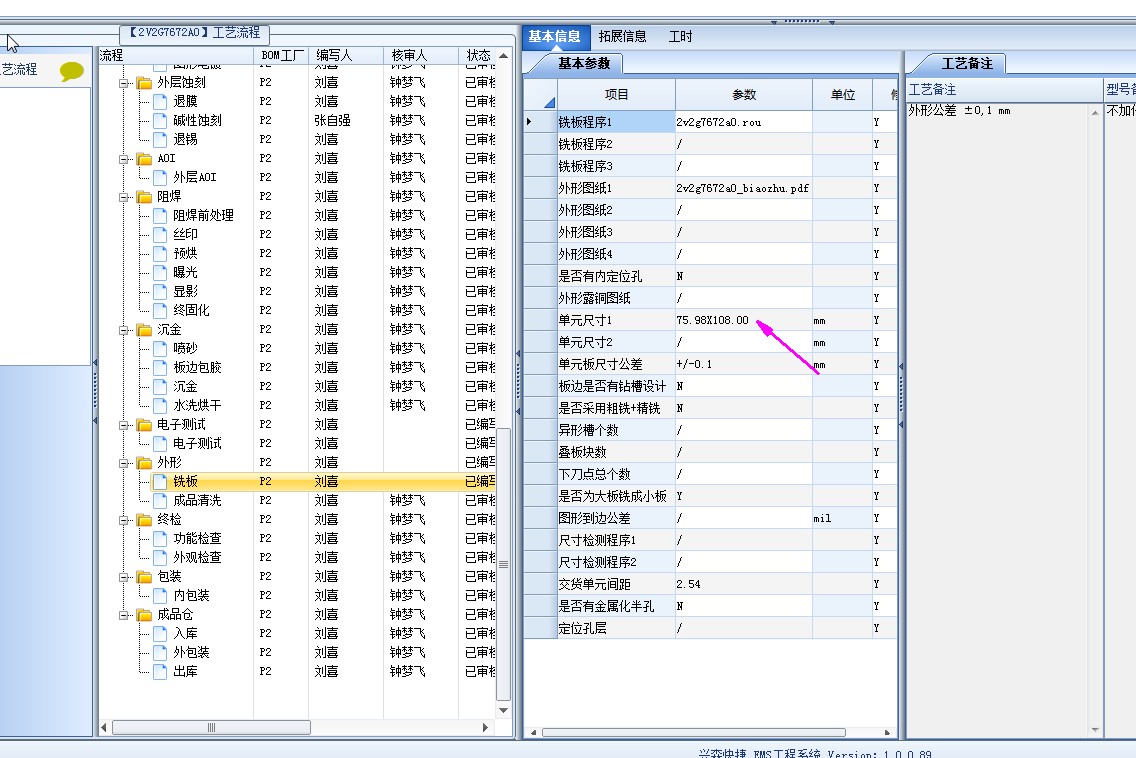
Task: Click the 阻焊 folder icon
Action: (144, 197)
